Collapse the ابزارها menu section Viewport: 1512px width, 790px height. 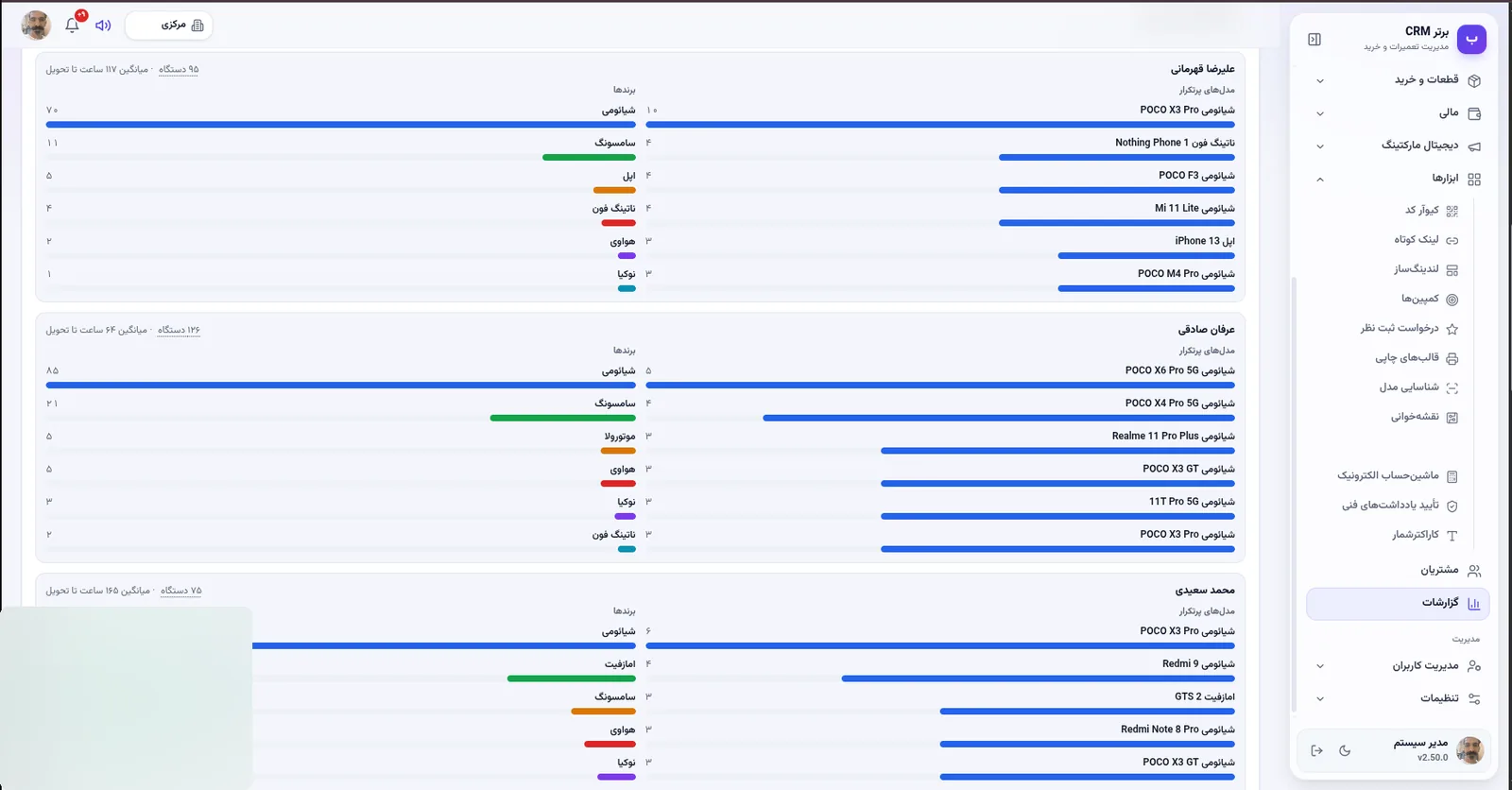(x=1399, y=179)
